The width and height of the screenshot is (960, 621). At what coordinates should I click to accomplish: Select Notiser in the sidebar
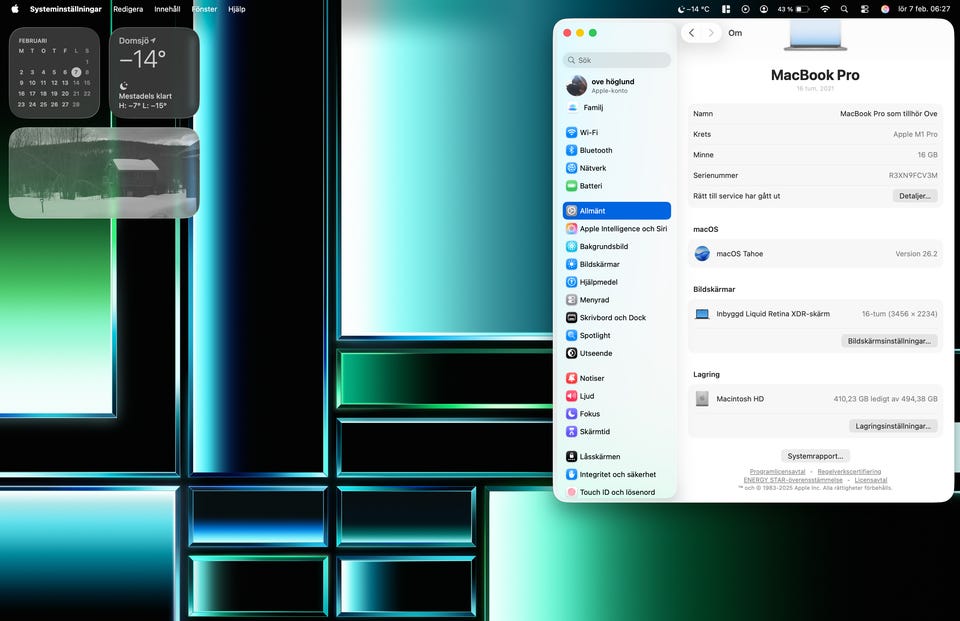point(592,378)
